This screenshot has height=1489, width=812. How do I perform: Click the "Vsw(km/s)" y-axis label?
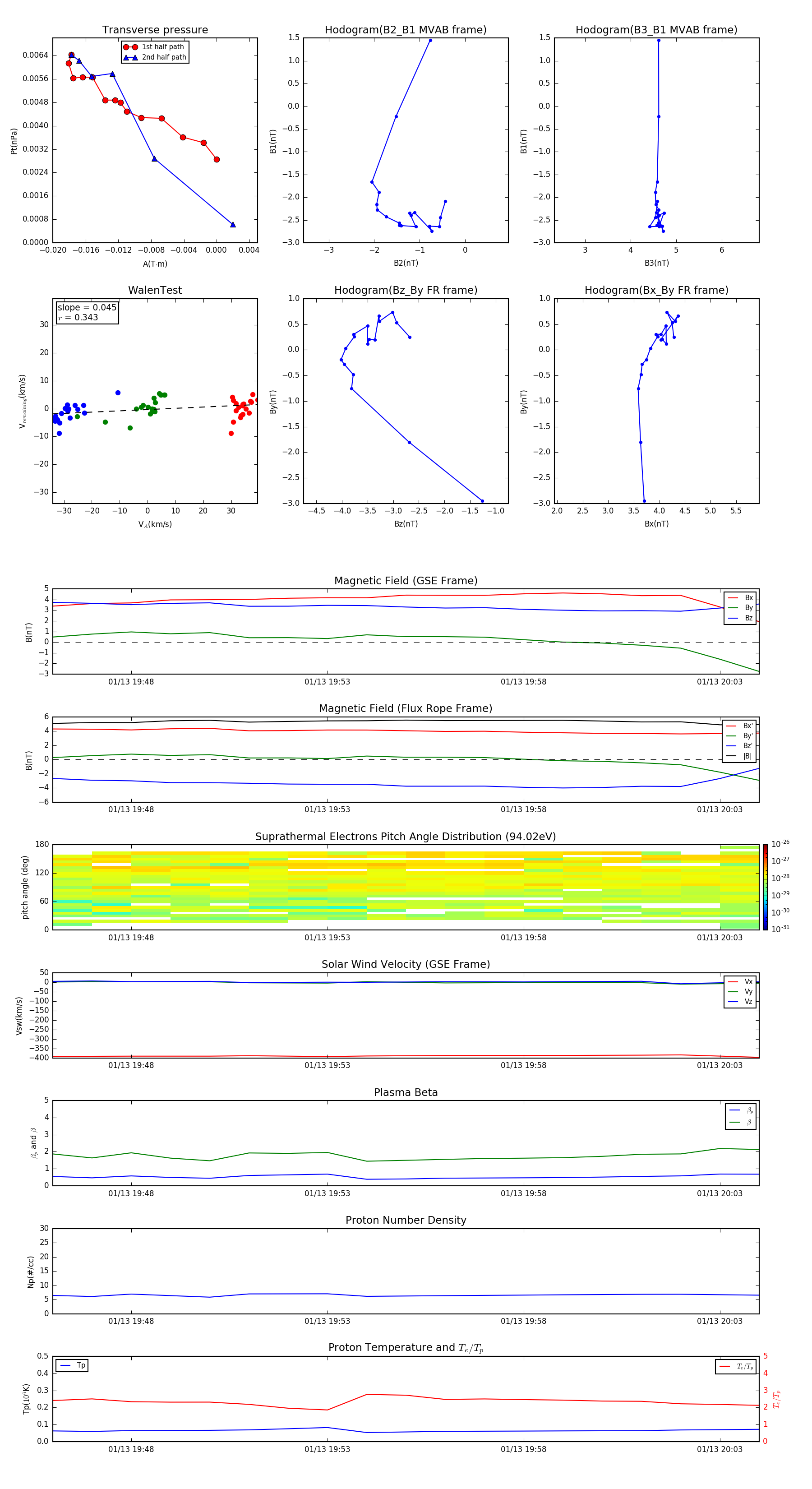(x=18, y=1016)
